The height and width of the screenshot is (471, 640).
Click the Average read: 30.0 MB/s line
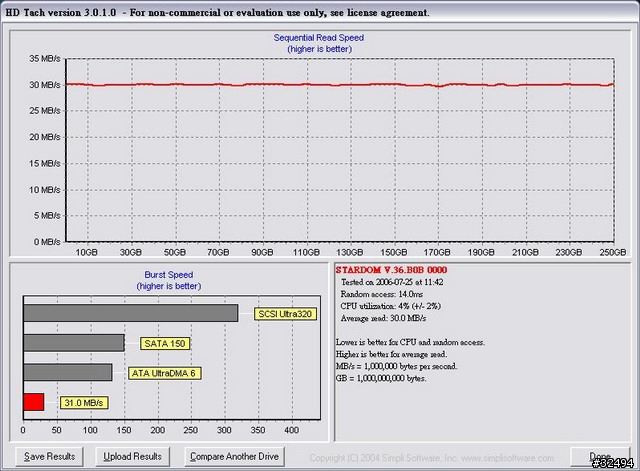383,318
